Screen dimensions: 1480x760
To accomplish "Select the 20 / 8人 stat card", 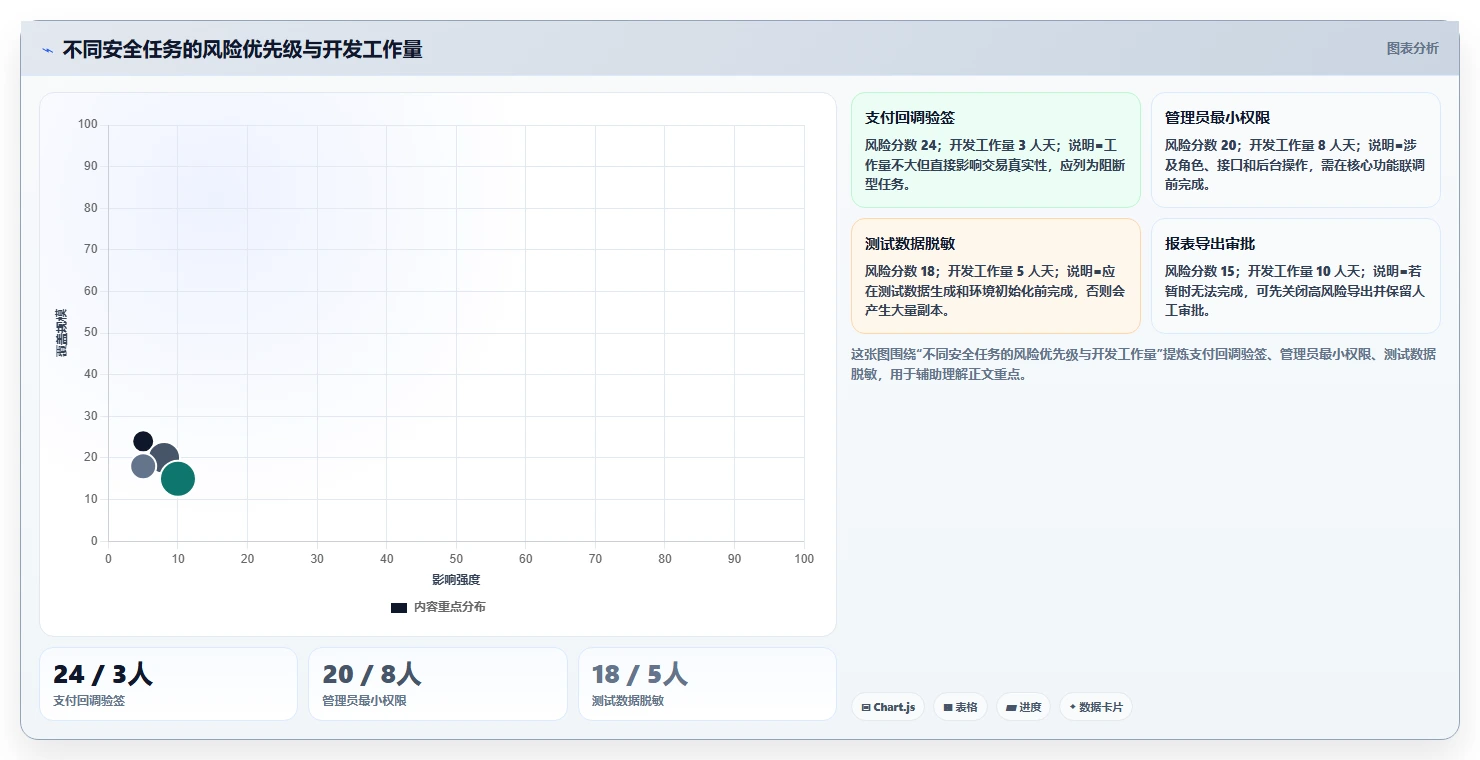I will 437,684.
